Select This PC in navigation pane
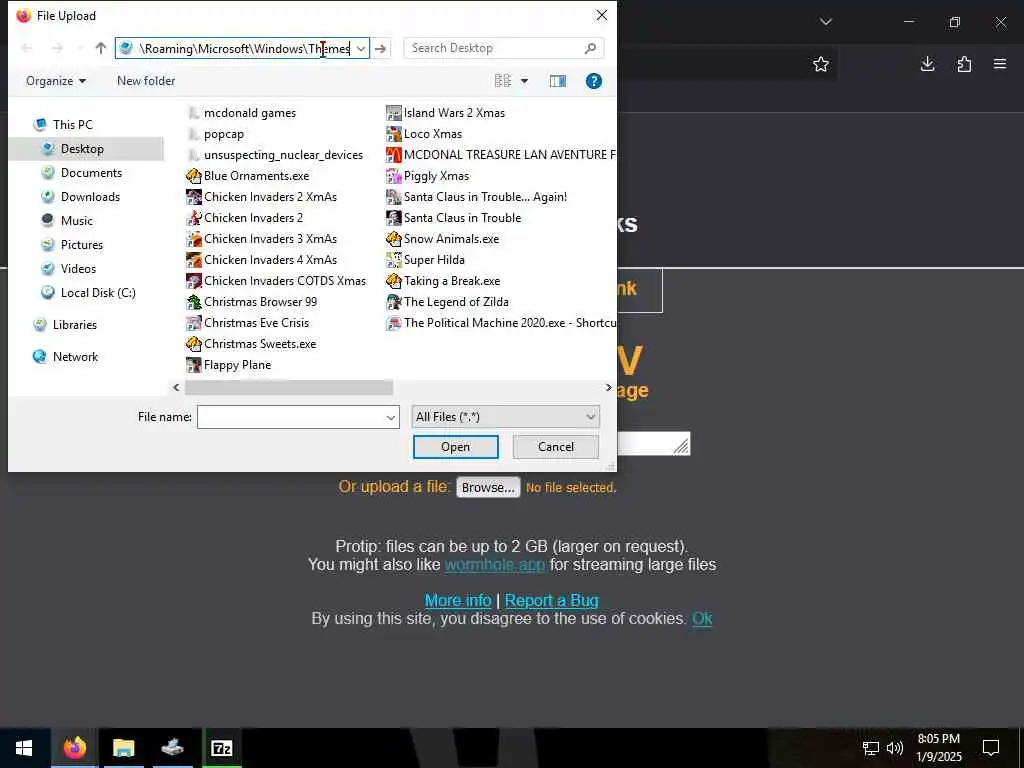1024x768 pixels. point(63,125)
